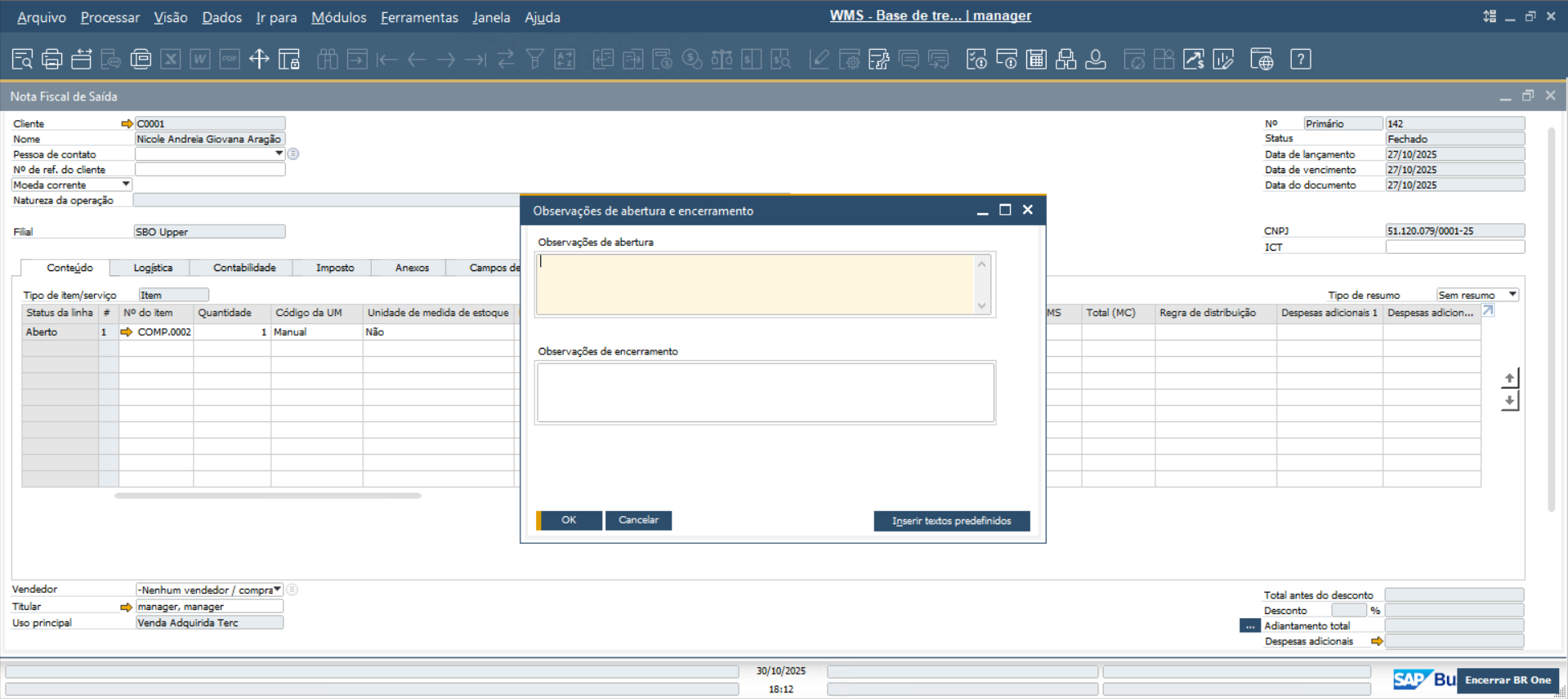Click the orange arrow next to Titular

126,607
